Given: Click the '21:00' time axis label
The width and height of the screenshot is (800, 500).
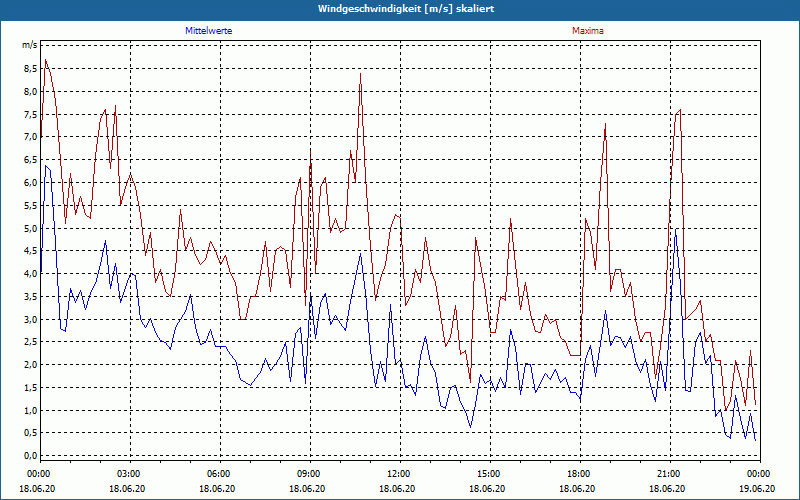Looking at the screenshot, I should tap(667, 474).
